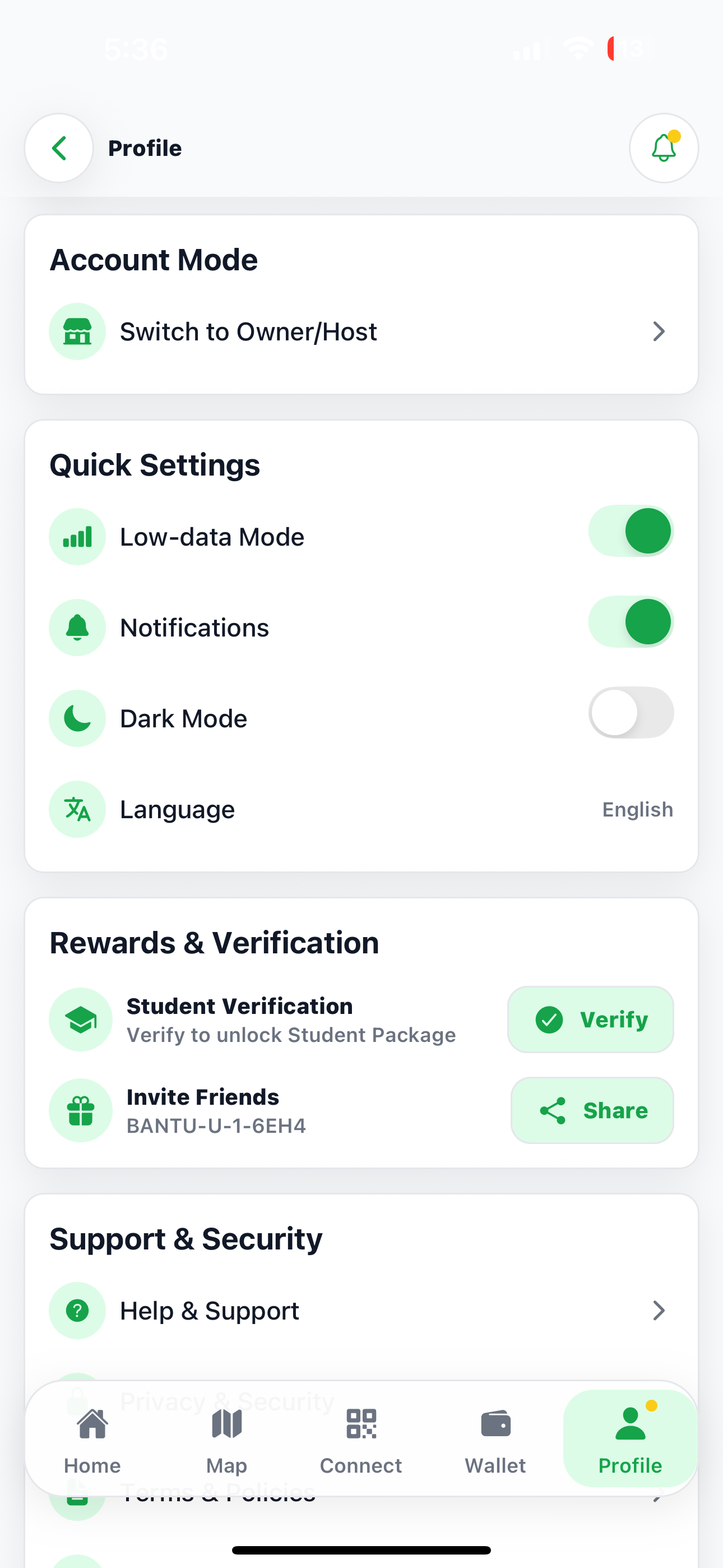Expand Help & Support chevron
The image size is (723, 1568).
tap(659, 1311)
